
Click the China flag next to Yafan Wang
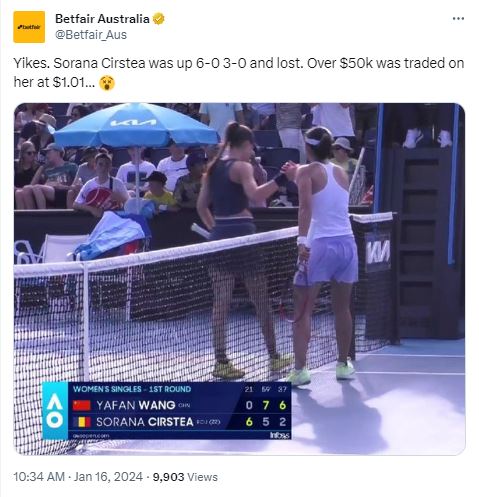(x=82, y=405)
